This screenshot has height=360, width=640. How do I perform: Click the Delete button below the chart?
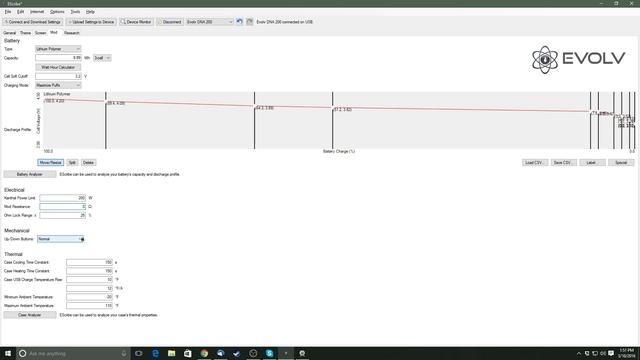(88, 162)
